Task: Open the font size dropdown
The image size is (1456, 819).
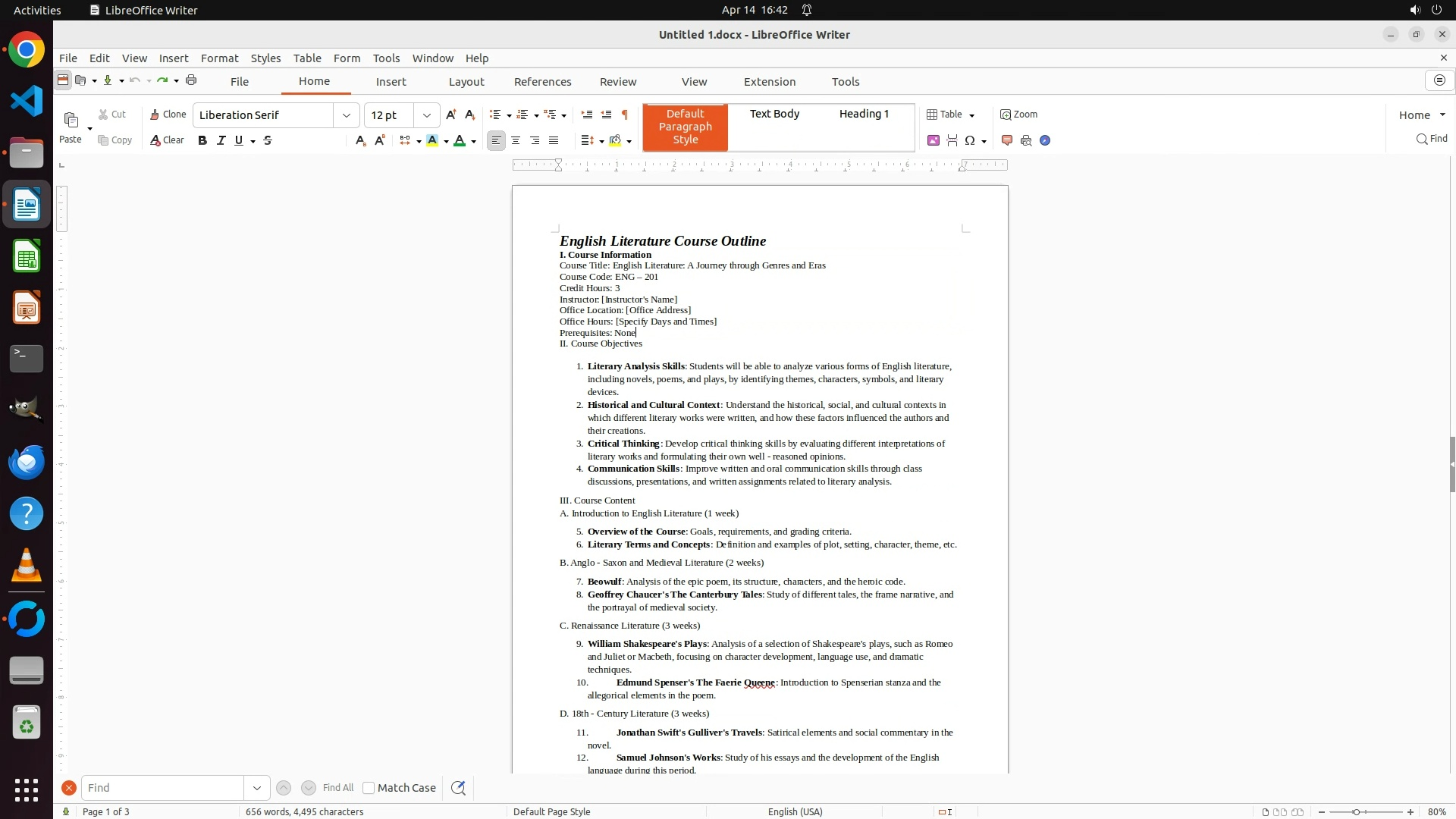Action: click(427, 115)
